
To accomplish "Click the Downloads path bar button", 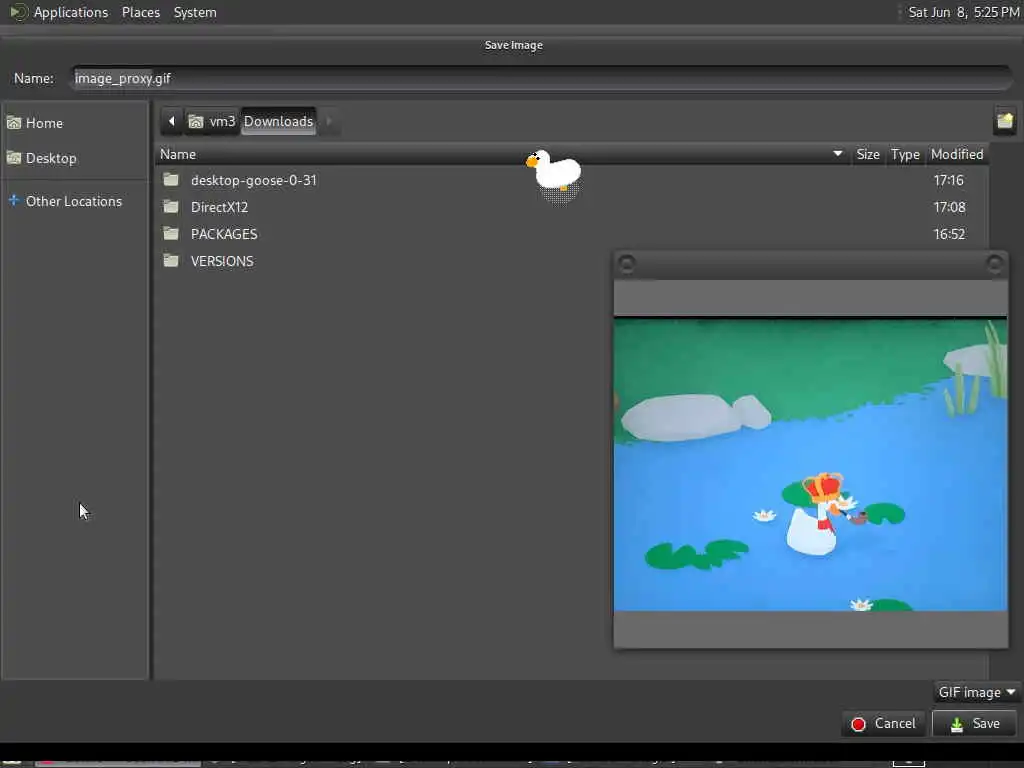I will 279,121.
